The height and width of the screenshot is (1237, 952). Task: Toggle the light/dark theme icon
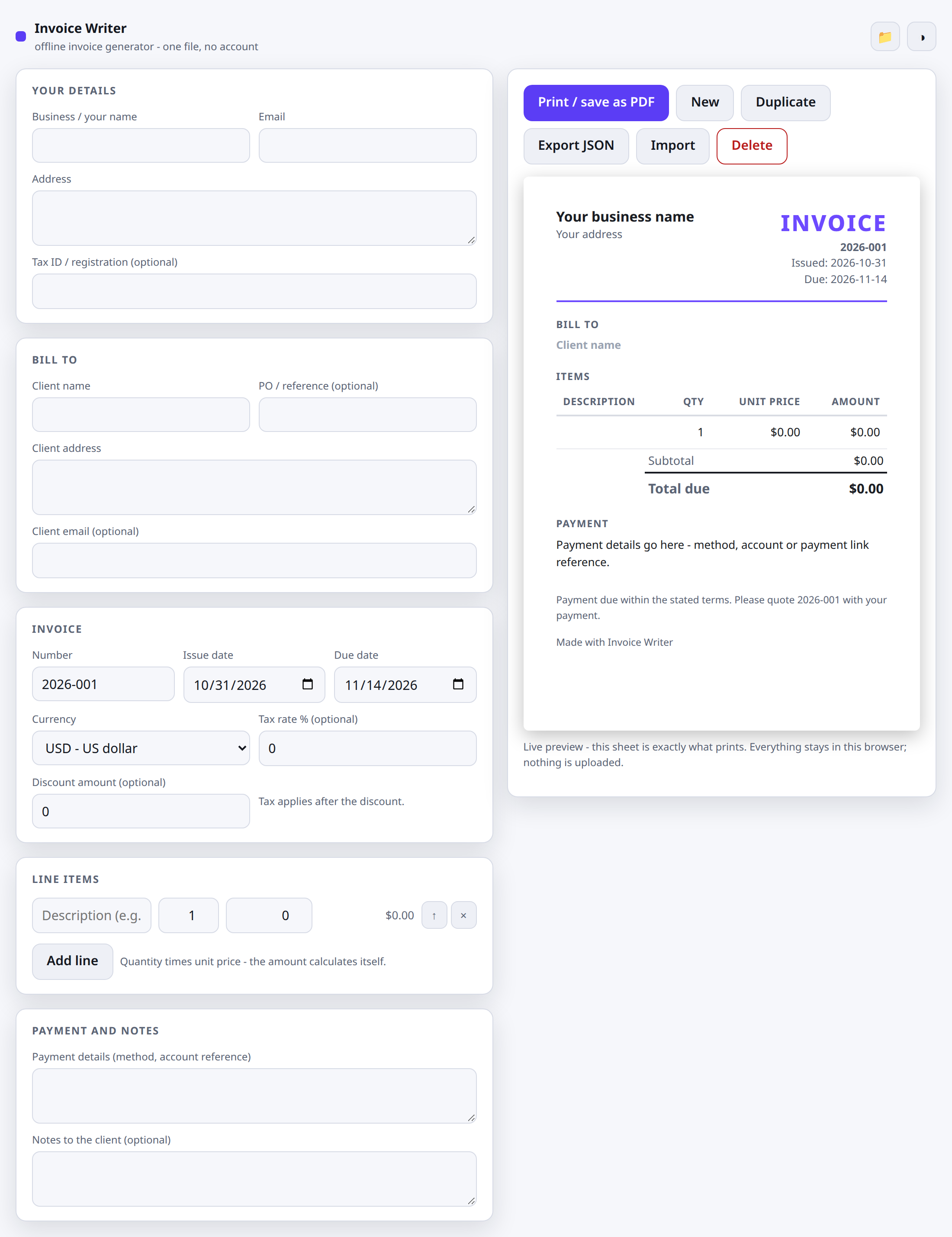coord(921,37)
